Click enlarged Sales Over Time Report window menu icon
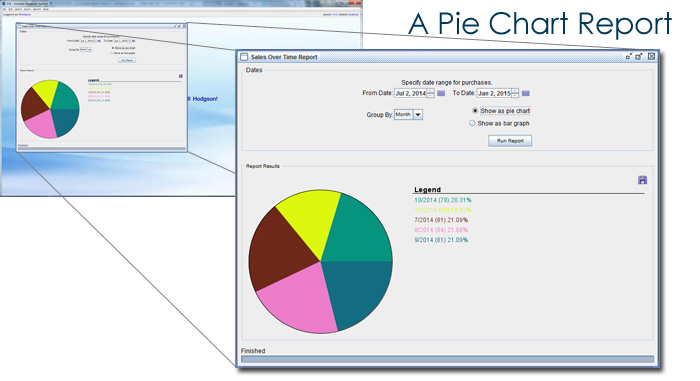The image size is (700, 381). (x=244, y=57)
